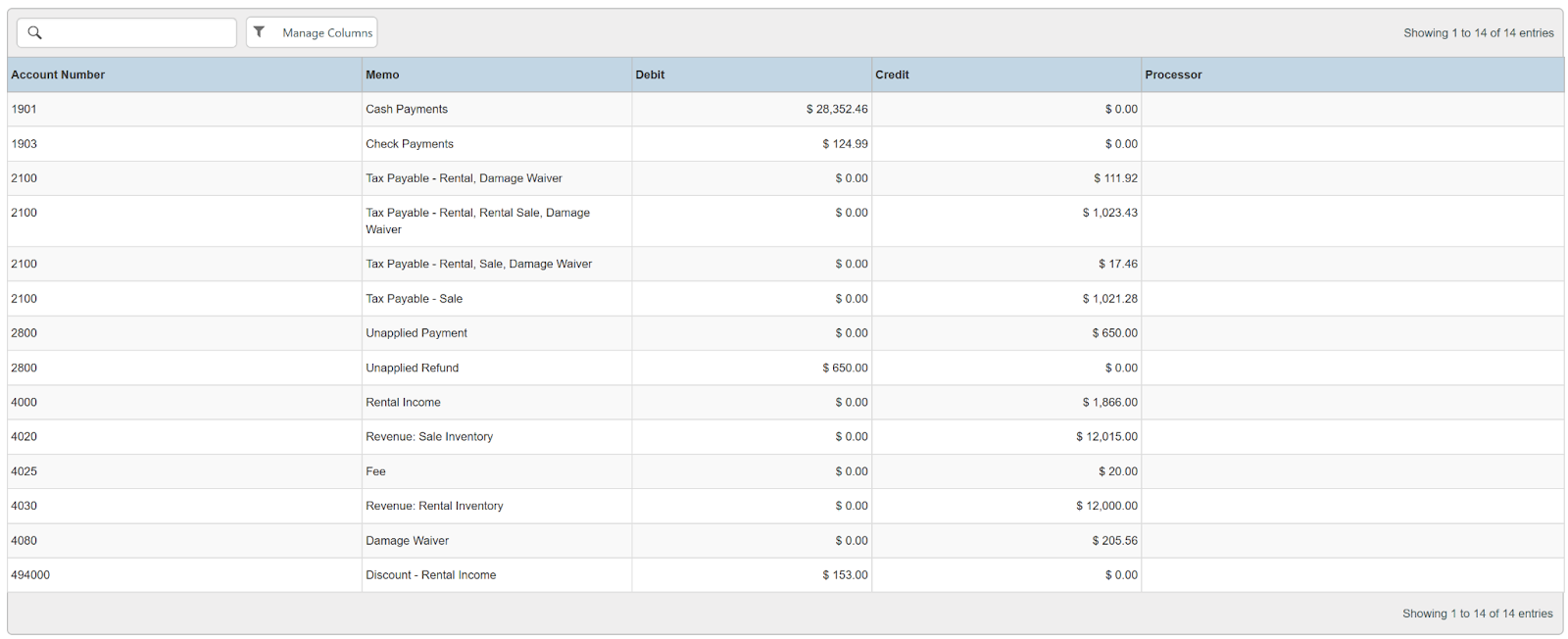
Task: Select the Tax Payable - Sale row
Action: coord(414,299)
